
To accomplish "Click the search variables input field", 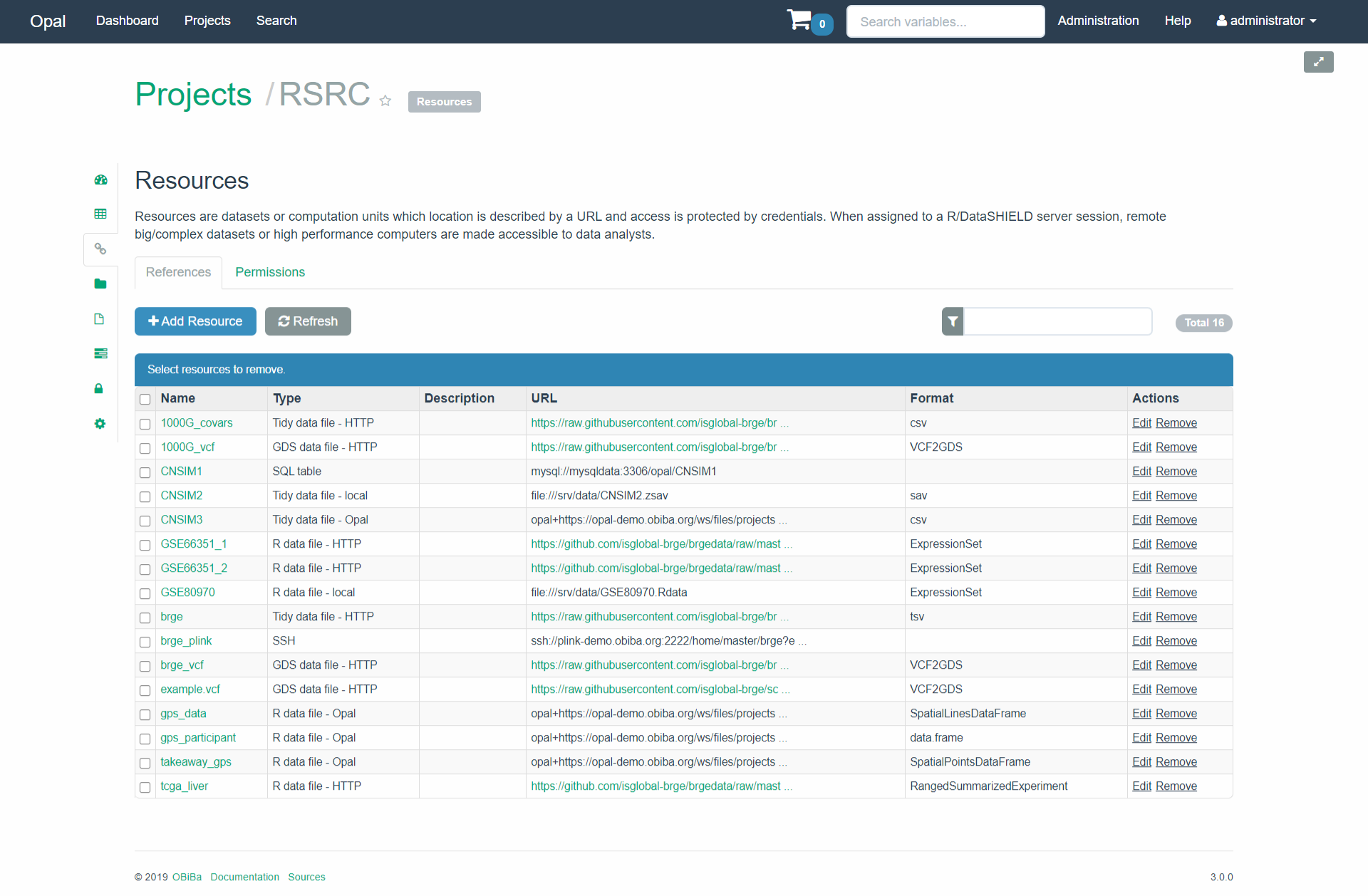I will click(x=943, y=21).
